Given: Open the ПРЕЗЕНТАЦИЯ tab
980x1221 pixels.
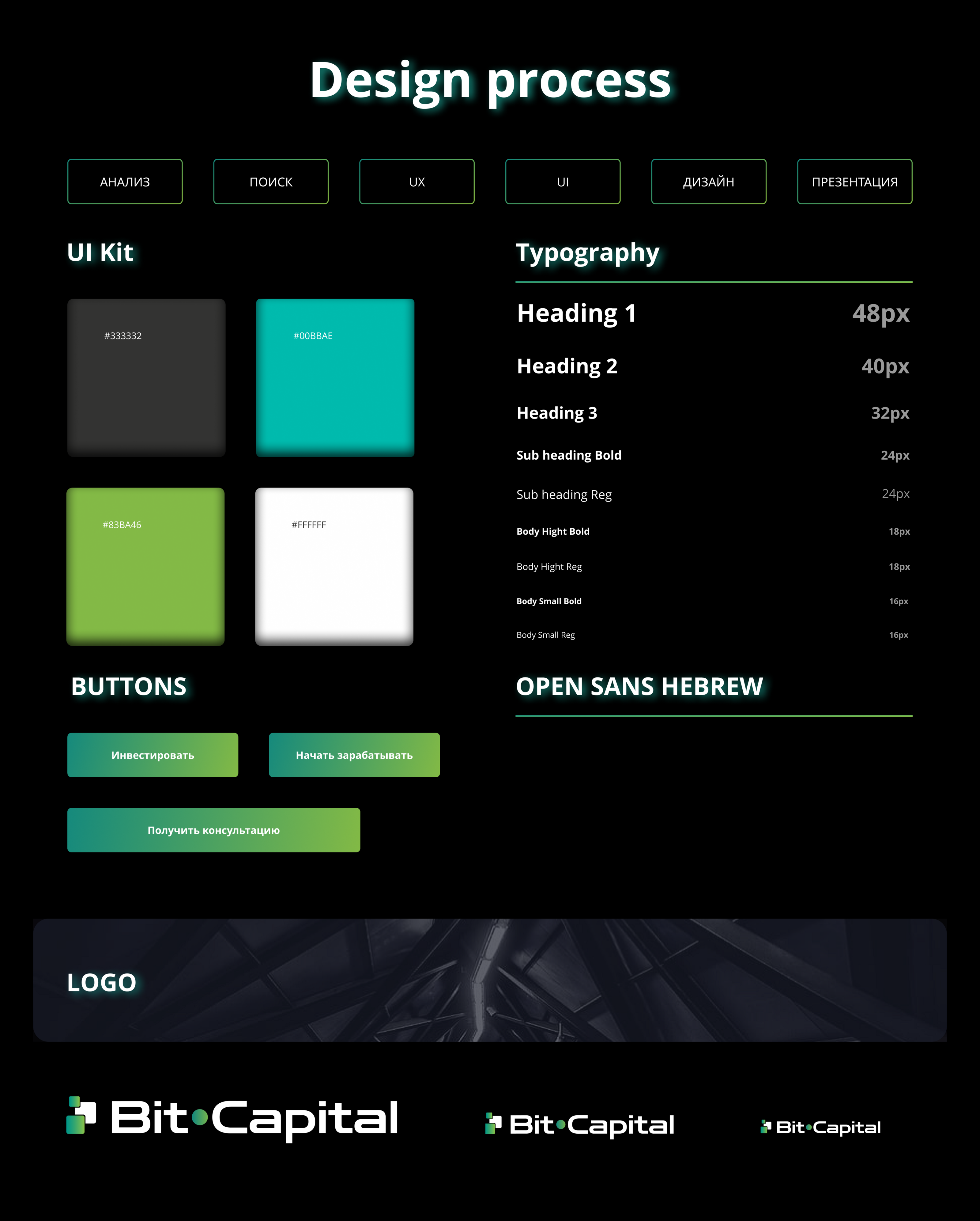Looking at the screenshot, I should click(854, 182).
